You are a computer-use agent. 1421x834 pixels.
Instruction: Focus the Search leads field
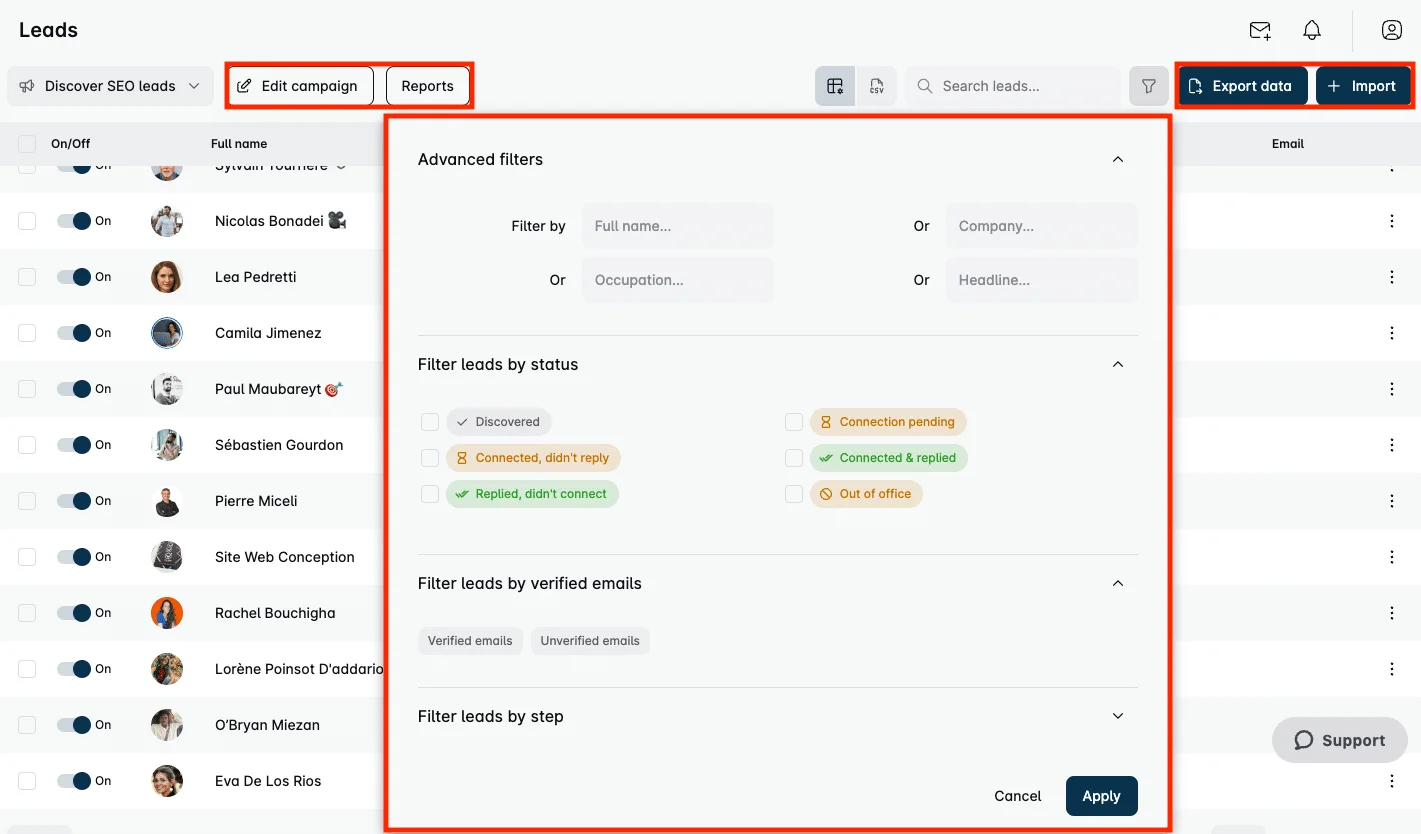click(x=1013, y=86)
